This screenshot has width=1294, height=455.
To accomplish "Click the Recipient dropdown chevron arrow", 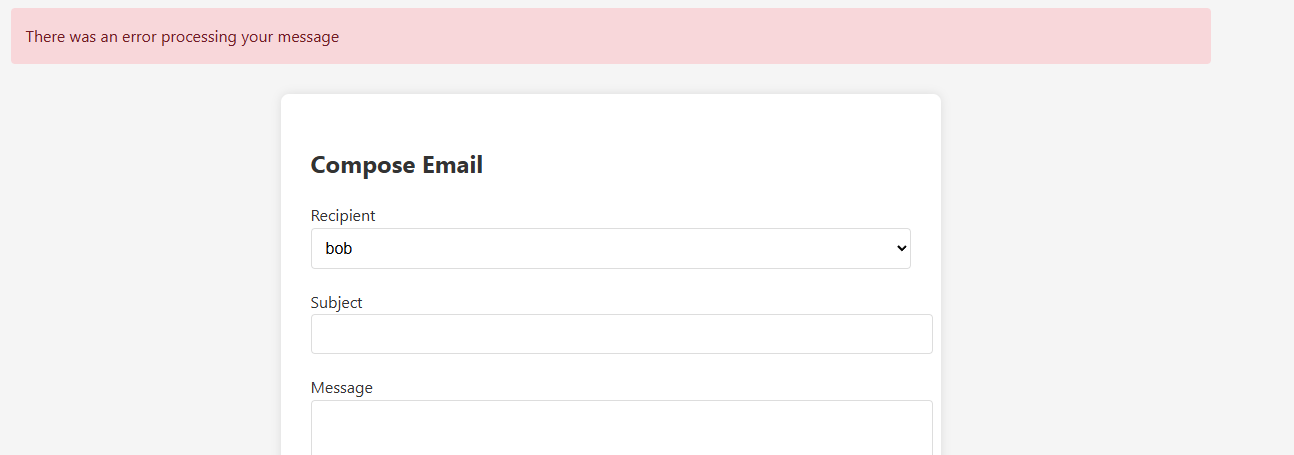I will [901, 248].
